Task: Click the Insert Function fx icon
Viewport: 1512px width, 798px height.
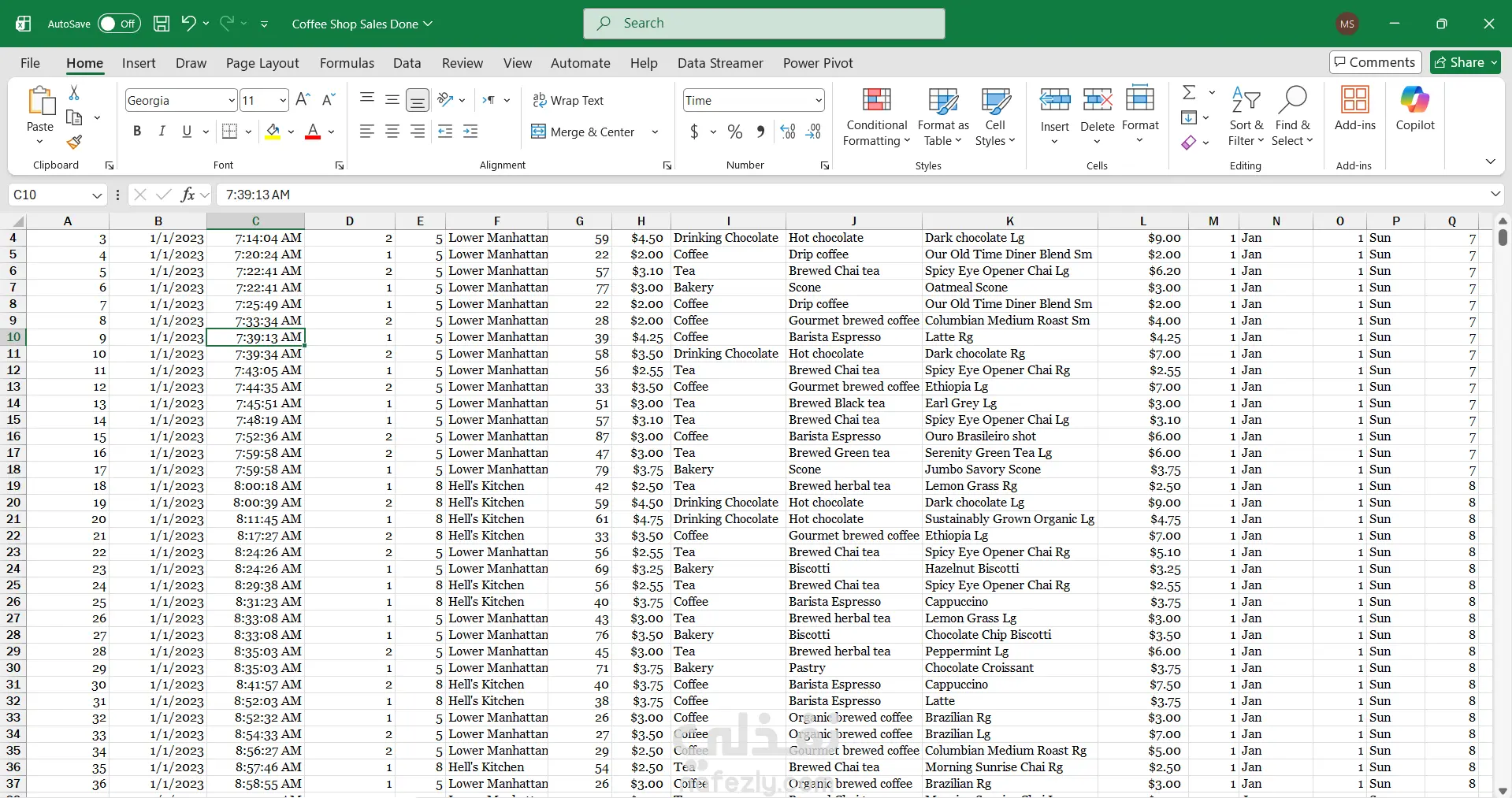Action: click(188, 195)
